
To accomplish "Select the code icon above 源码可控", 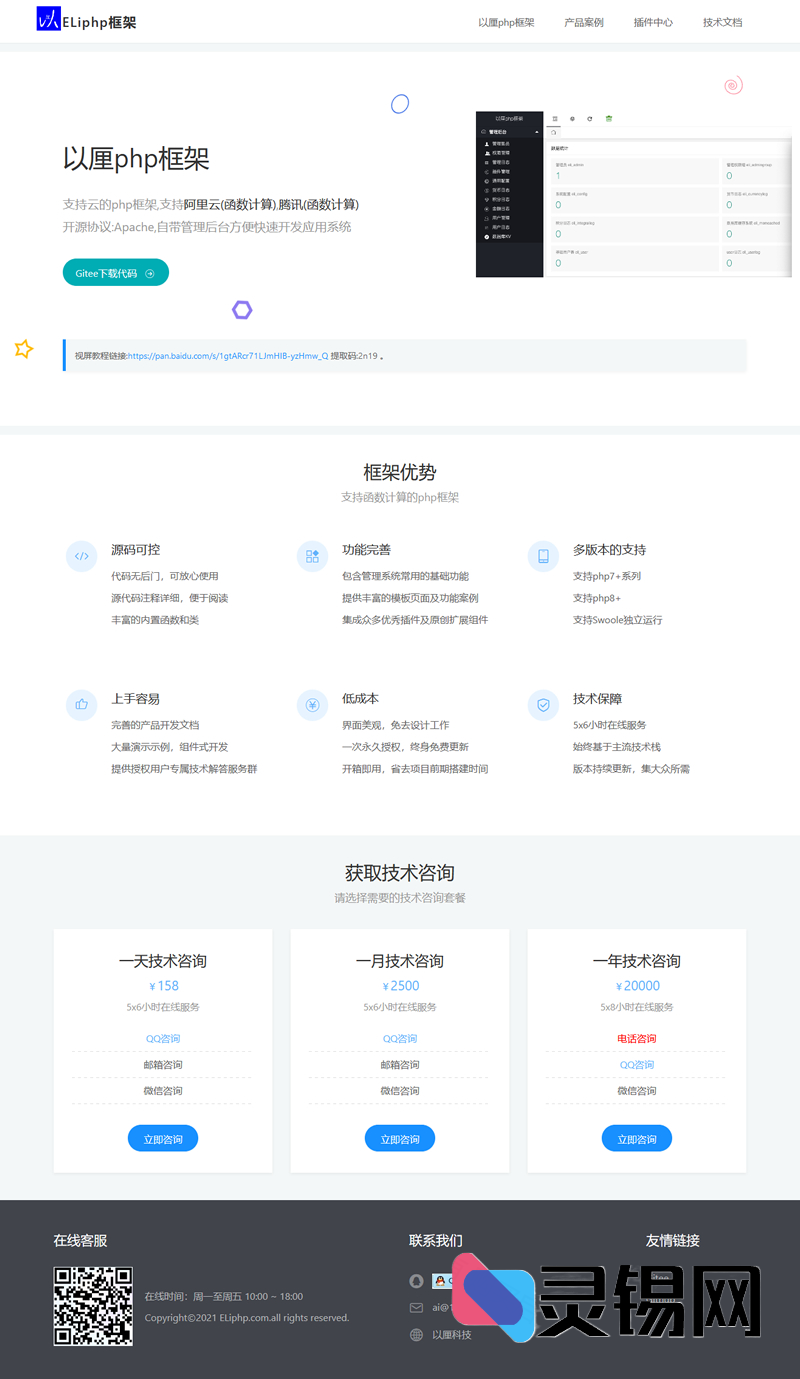I will click(x=81, y=556).
